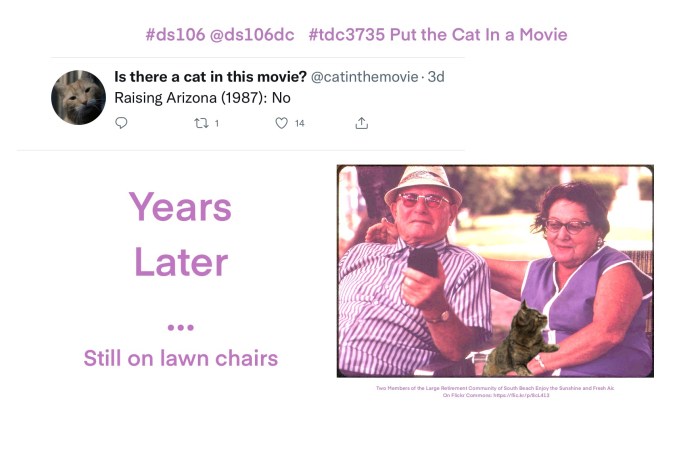Screen dimensions: 700x476
Task: Click the three purple dots
Action: pos(180,327)
